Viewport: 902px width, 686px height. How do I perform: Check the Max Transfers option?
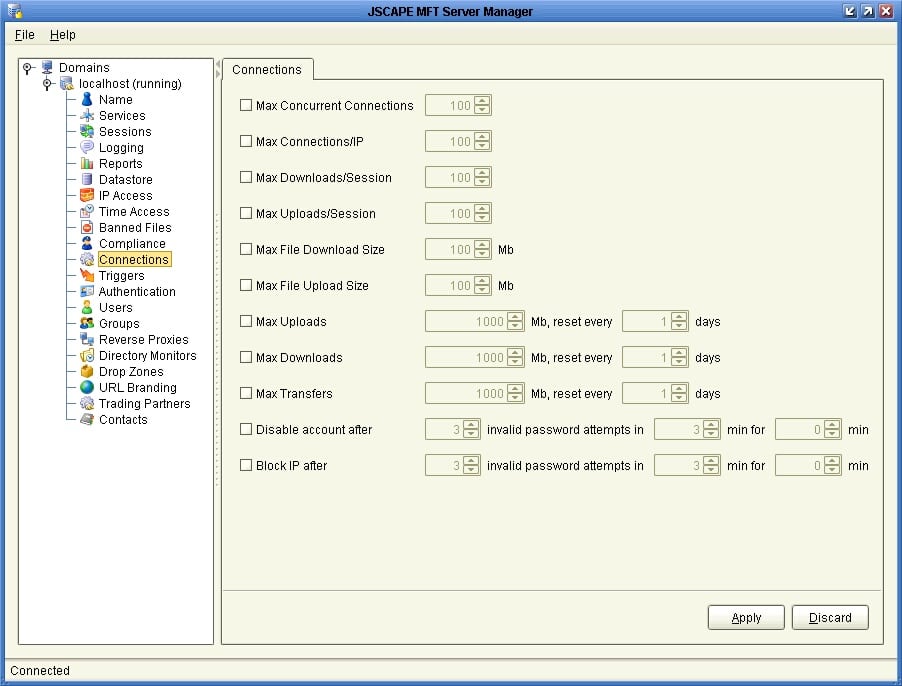(x=246, y=393)
